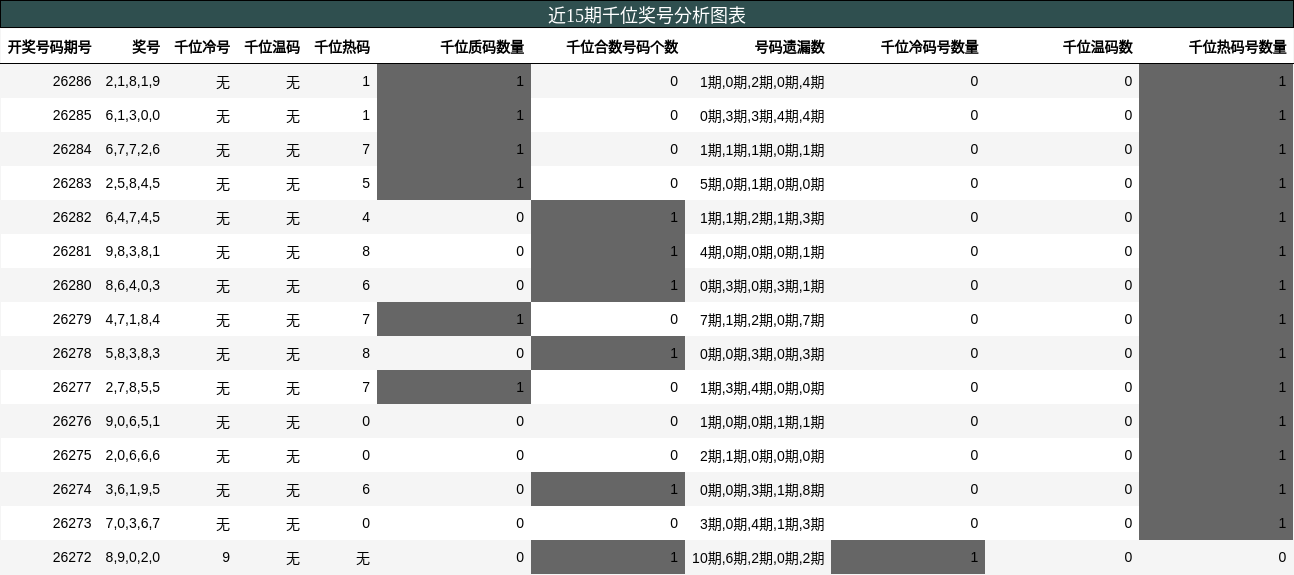Click omission cell 4期,0期,0期,0期,1期
Viewport: 1294px width, 575px height.
click(762, 252)
